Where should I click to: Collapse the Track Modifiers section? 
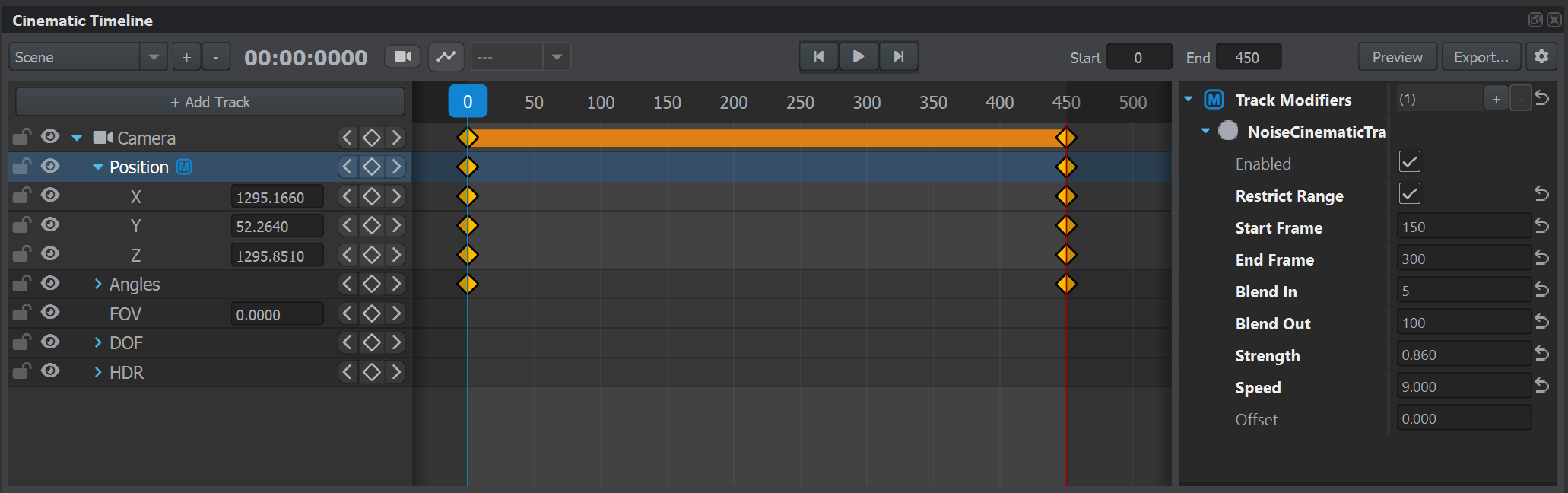1189,100
